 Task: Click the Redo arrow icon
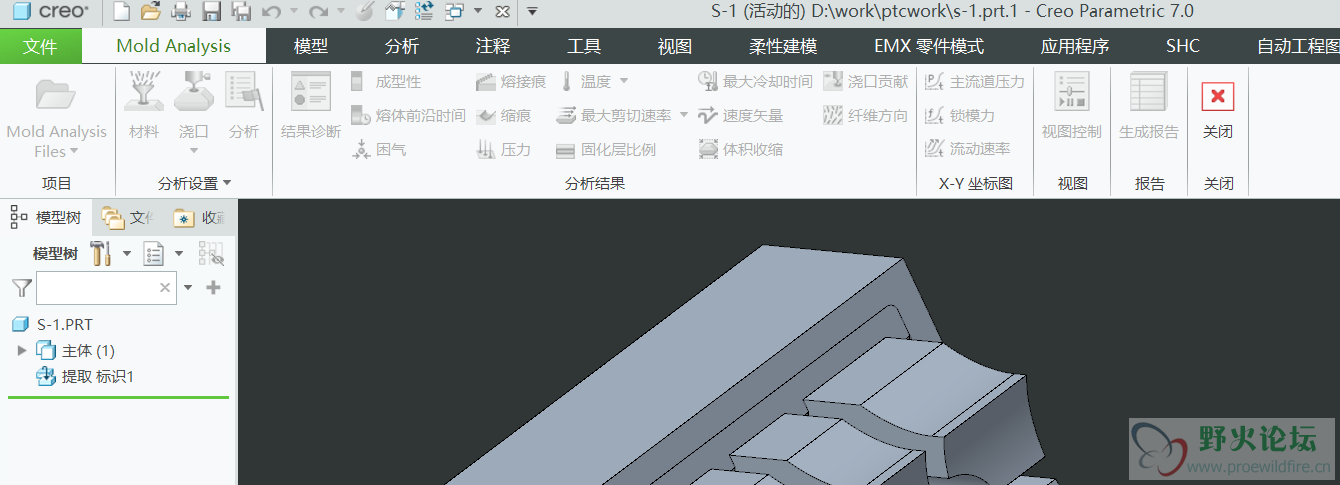coord(318,12)
